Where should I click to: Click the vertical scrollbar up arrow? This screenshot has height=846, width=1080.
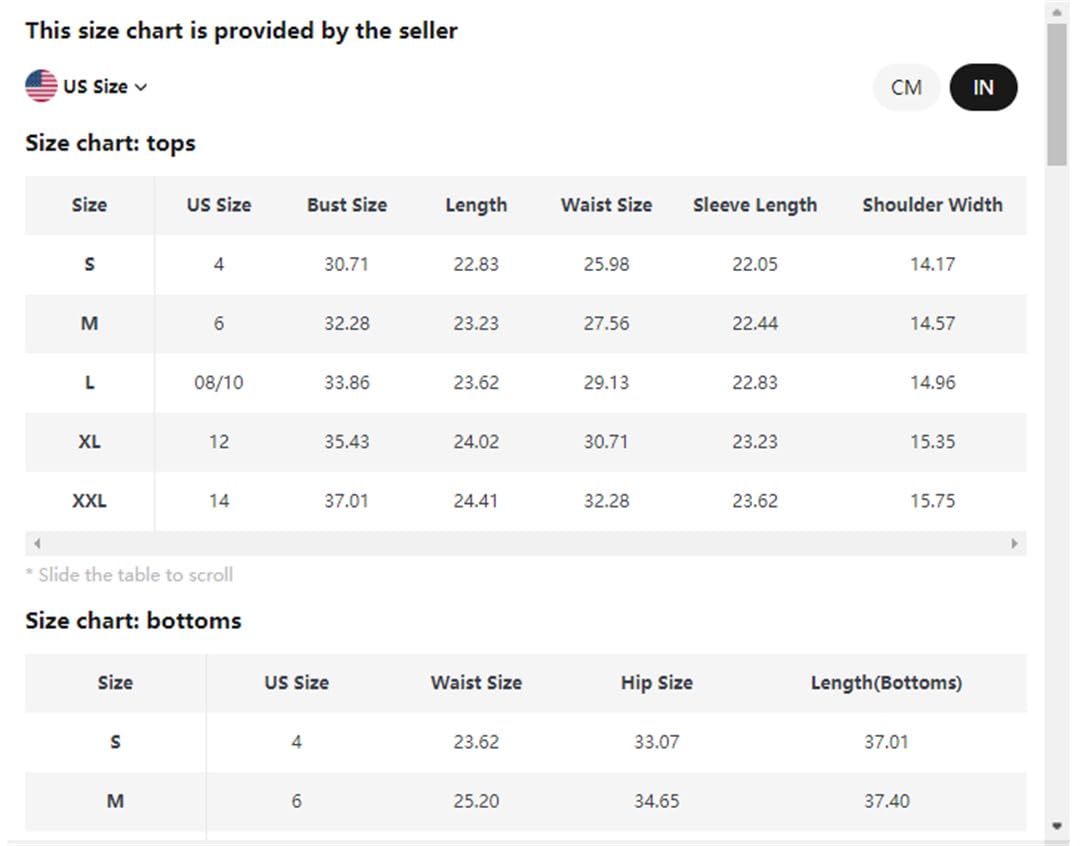point(1057,12)
